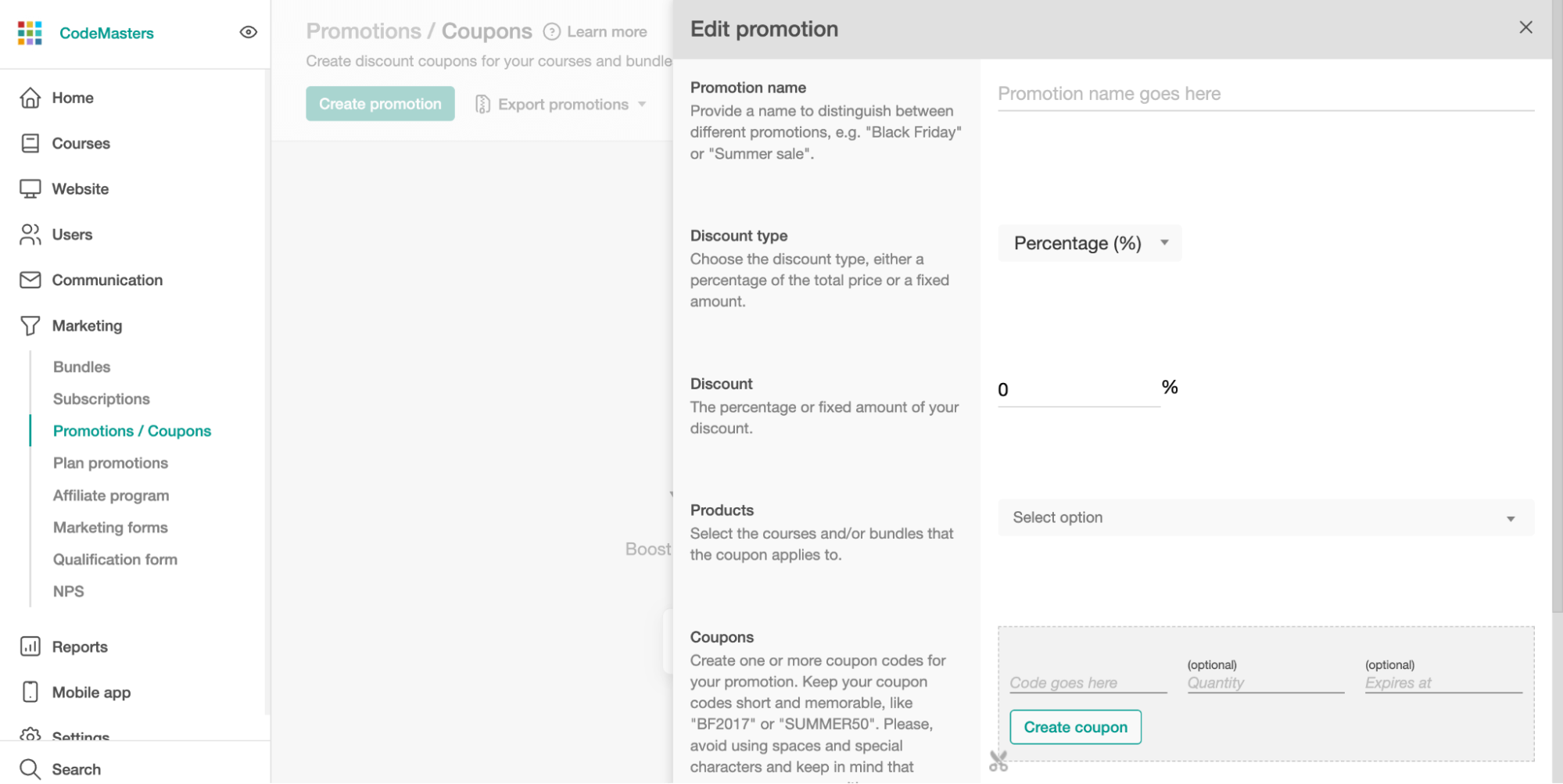1563x784 pixels.
Task: Expand the Products Select option dropdown
Action: pos(1266,517)
